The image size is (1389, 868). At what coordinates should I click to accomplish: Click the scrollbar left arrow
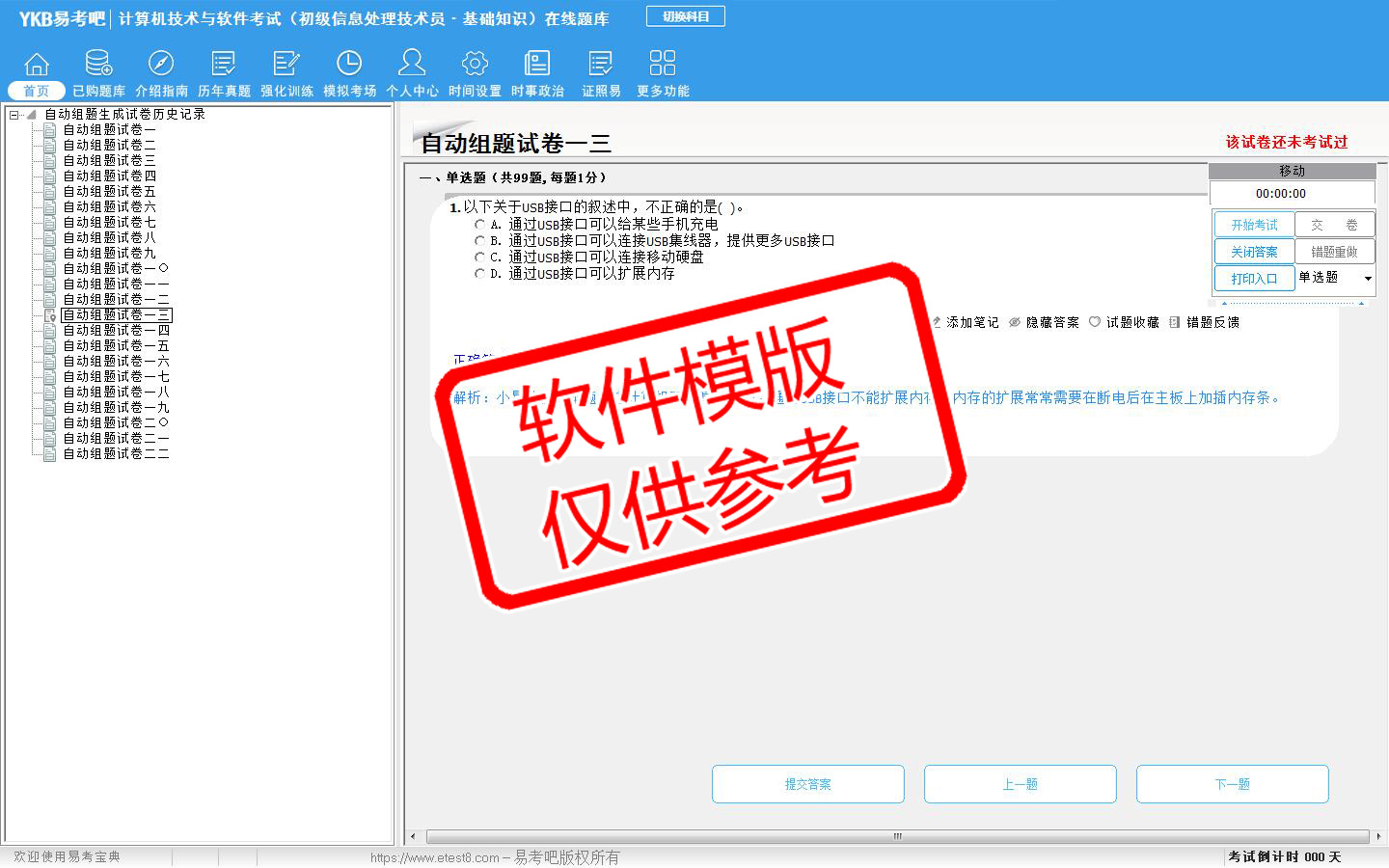(414, 836)
